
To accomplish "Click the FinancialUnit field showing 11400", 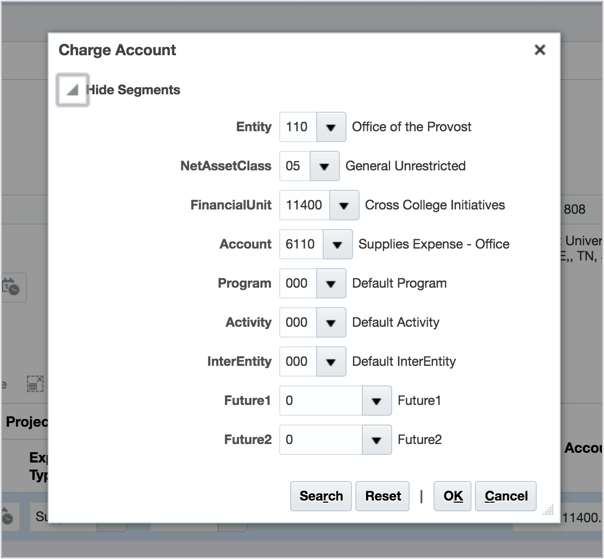I will 303,205.
